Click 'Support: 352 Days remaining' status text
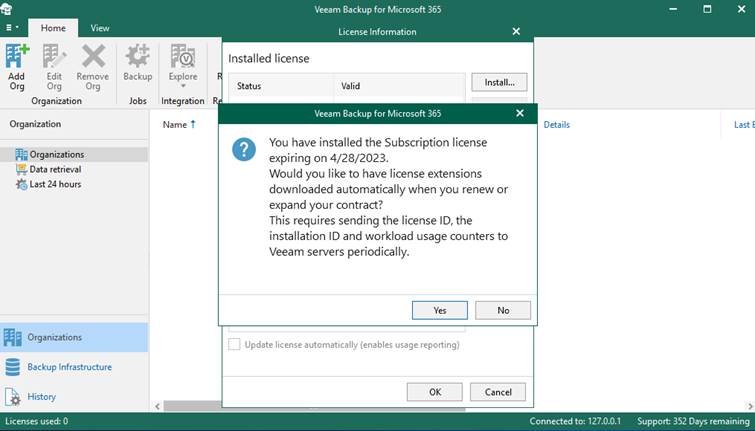The width and height of the screenshot is (755, 431). pos(693,421)
